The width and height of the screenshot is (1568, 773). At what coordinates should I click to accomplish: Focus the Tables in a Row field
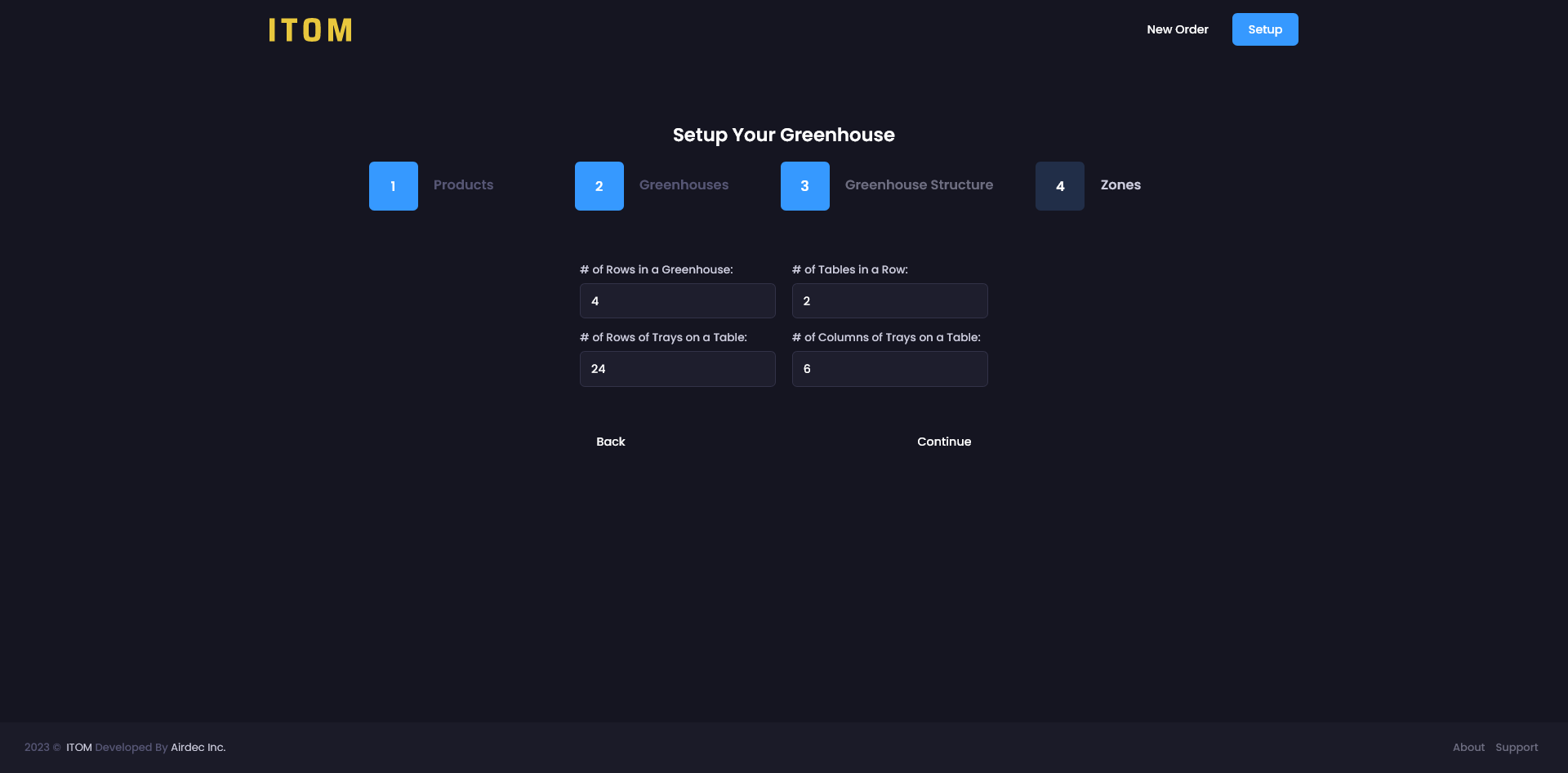889,301
